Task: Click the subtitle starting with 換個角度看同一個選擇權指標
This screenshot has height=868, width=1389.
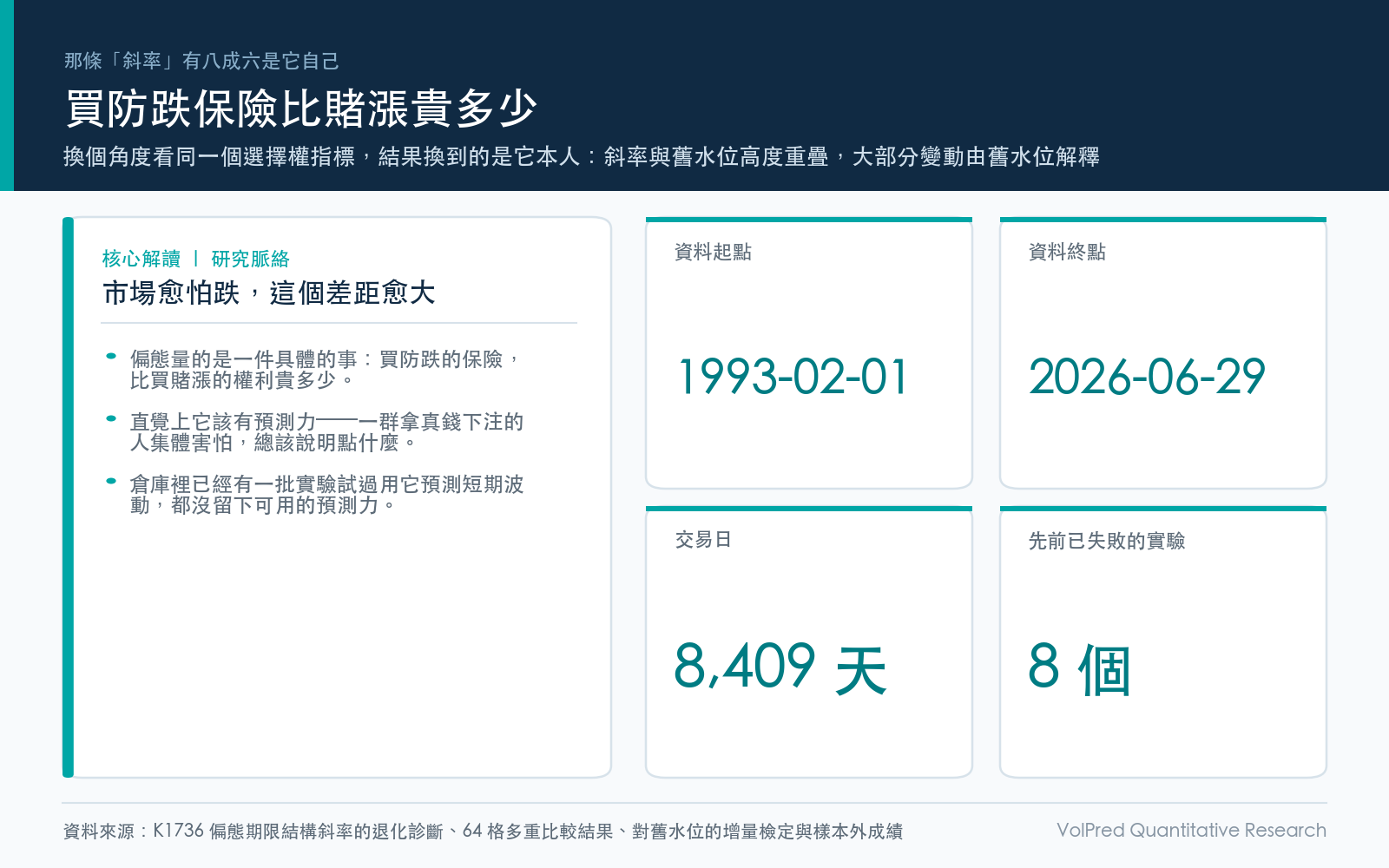Action: tap(582, 156)
